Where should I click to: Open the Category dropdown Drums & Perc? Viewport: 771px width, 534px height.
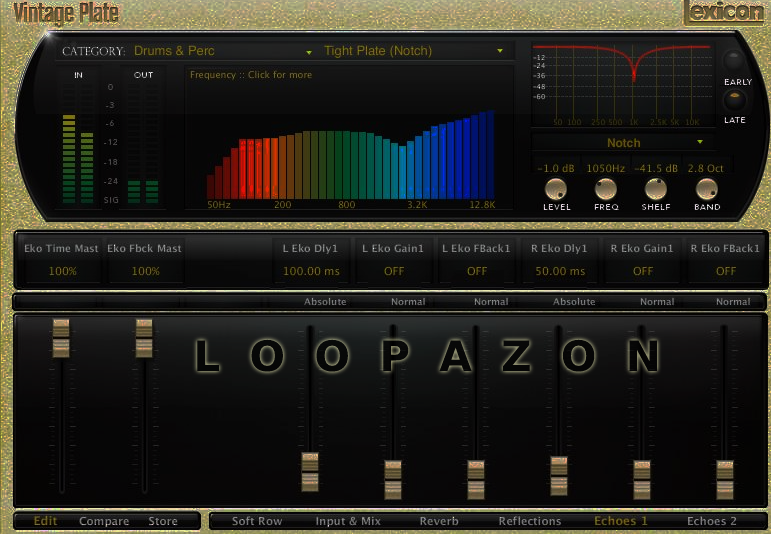coord(222,51)
